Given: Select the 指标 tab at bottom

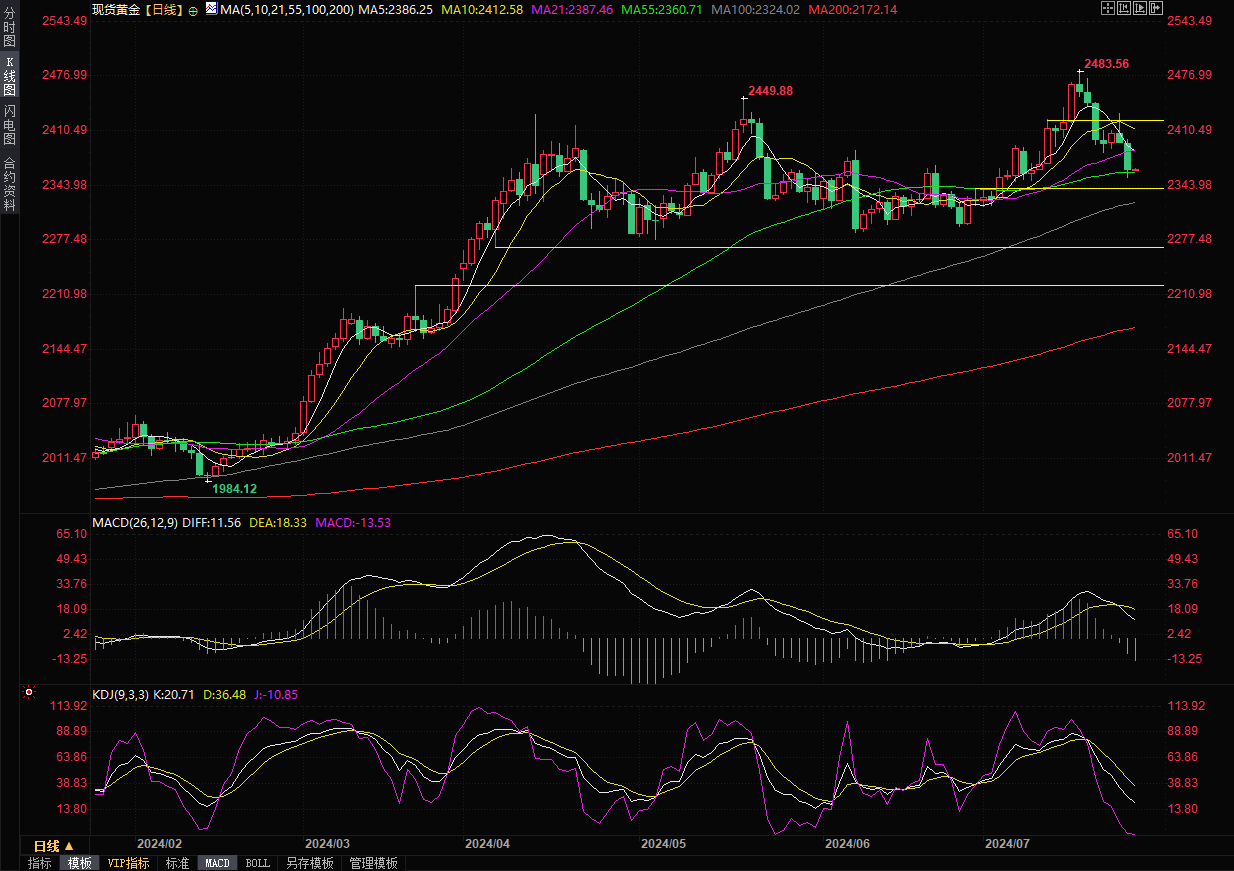Looking at the screenshot, I should [x=40, y=863].
